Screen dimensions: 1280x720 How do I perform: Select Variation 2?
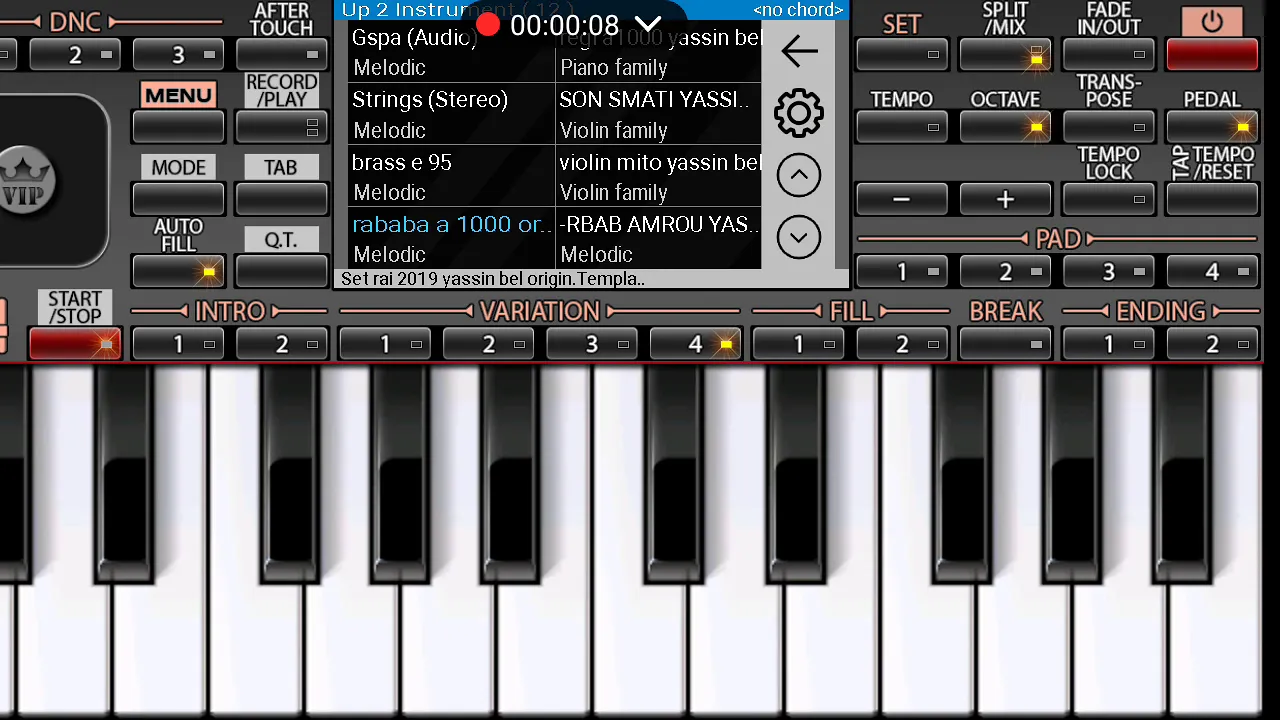489,343
